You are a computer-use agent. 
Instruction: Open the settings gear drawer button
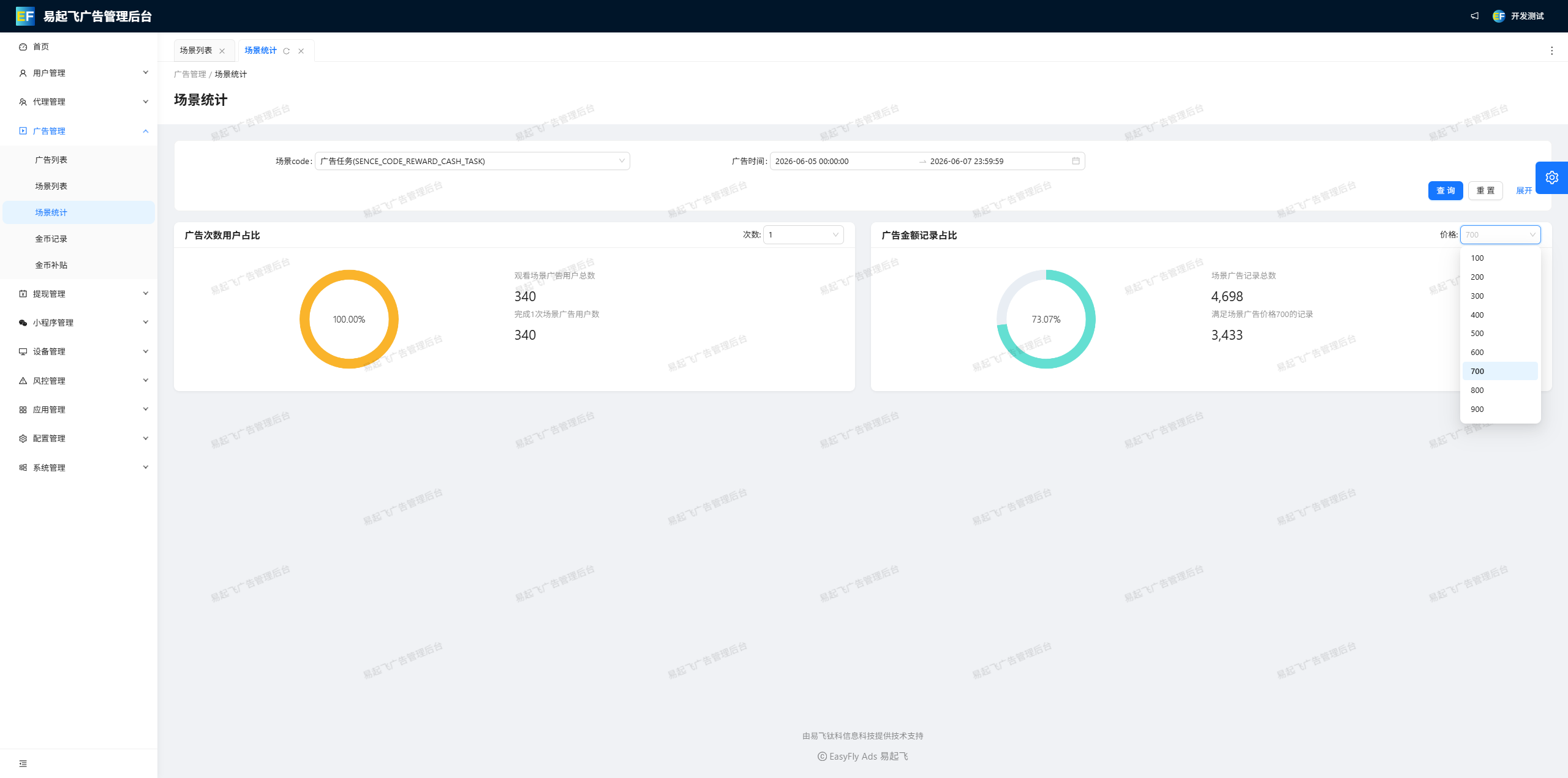(1551, 178)
